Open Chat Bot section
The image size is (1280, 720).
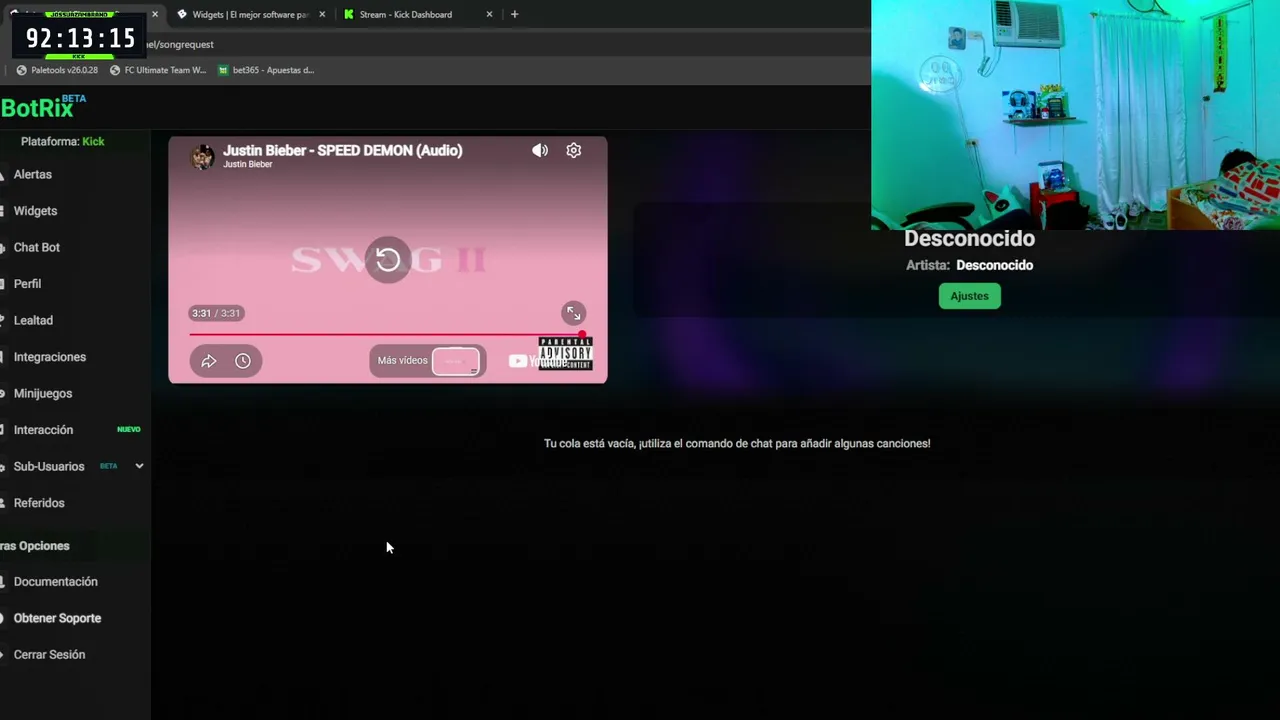(37, 247)
